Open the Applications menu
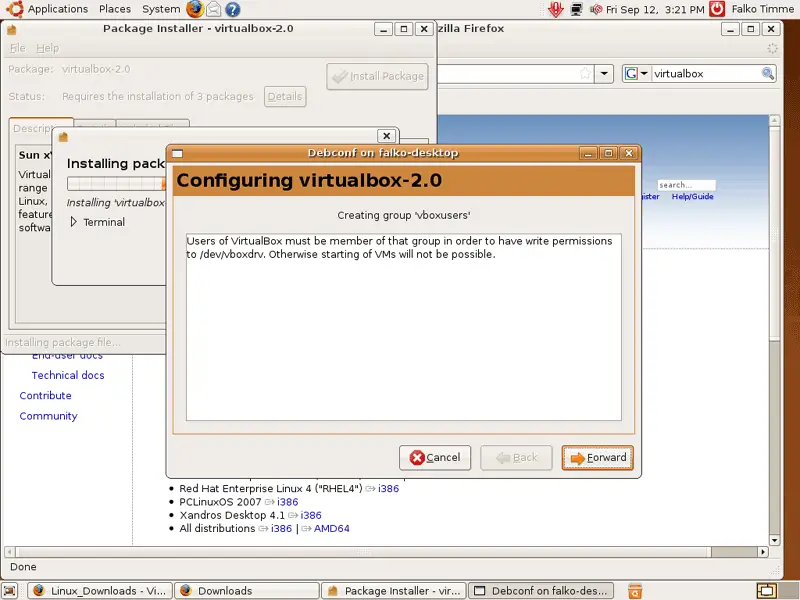 click(x=58, y=9)
